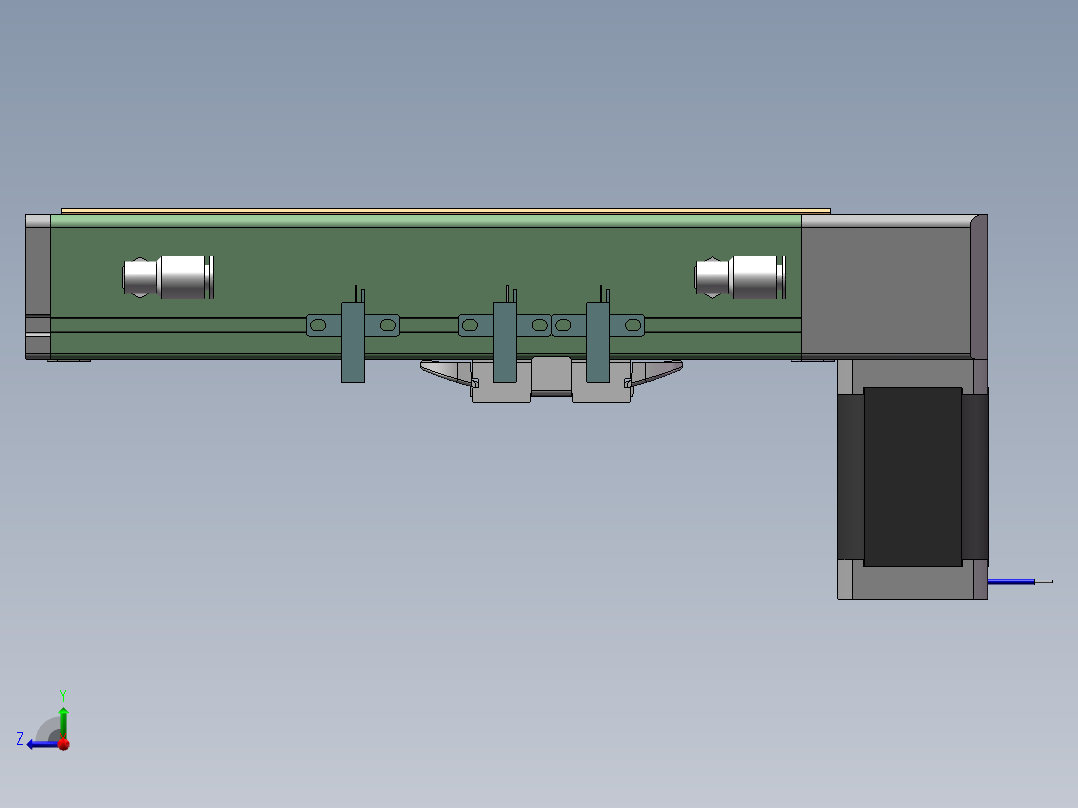The width and height of the screenshot is (1078, 808).
Task: Click the red X axis dot on the triad
Action: pos(64,744)
